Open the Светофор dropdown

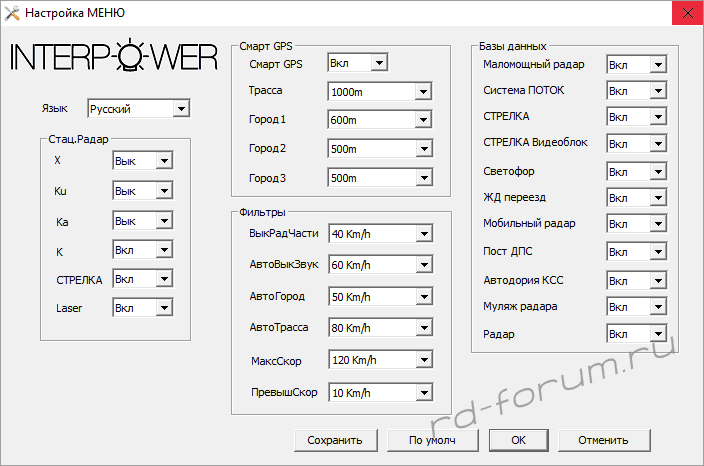pos(637,171)
